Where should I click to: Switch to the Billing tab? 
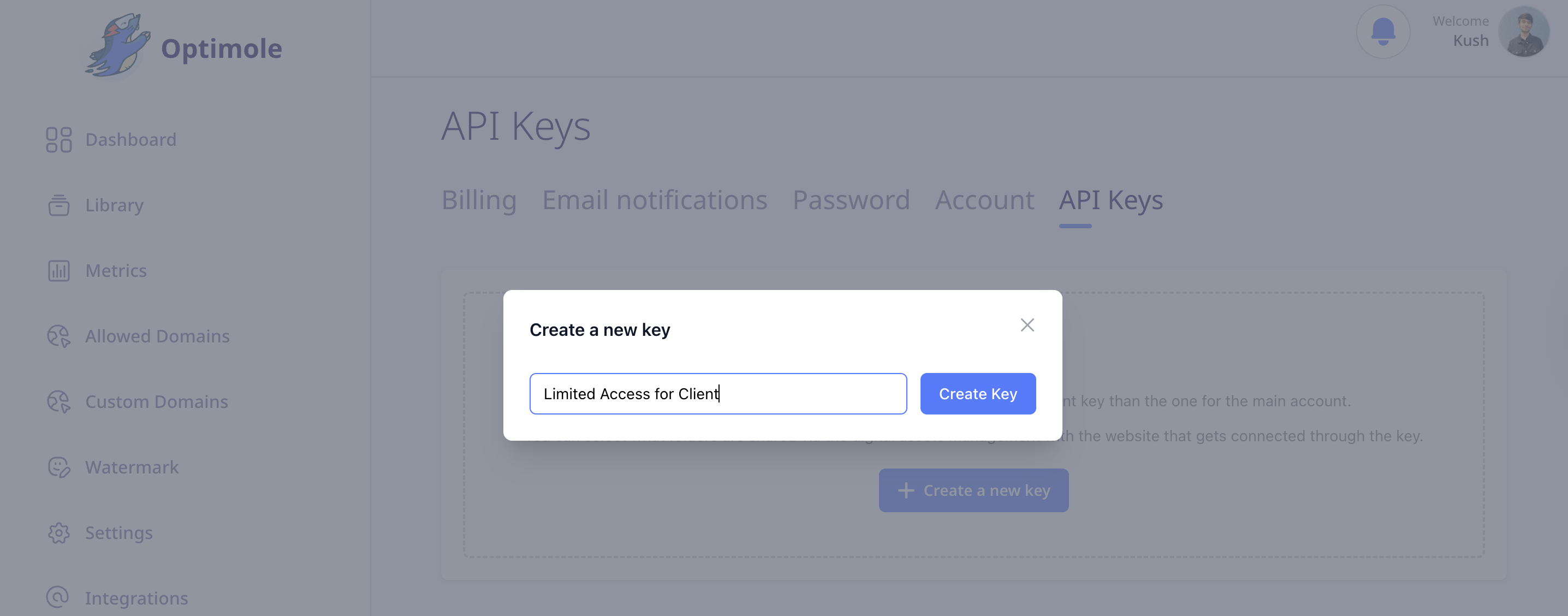(x=479, y=200)
